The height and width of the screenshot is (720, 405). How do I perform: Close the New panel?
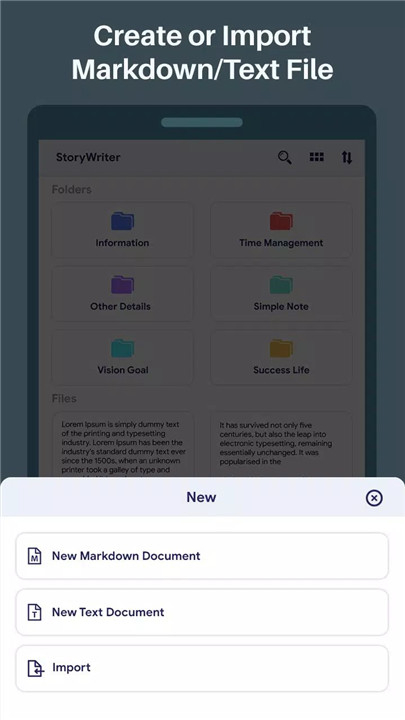tap(374, 498)
